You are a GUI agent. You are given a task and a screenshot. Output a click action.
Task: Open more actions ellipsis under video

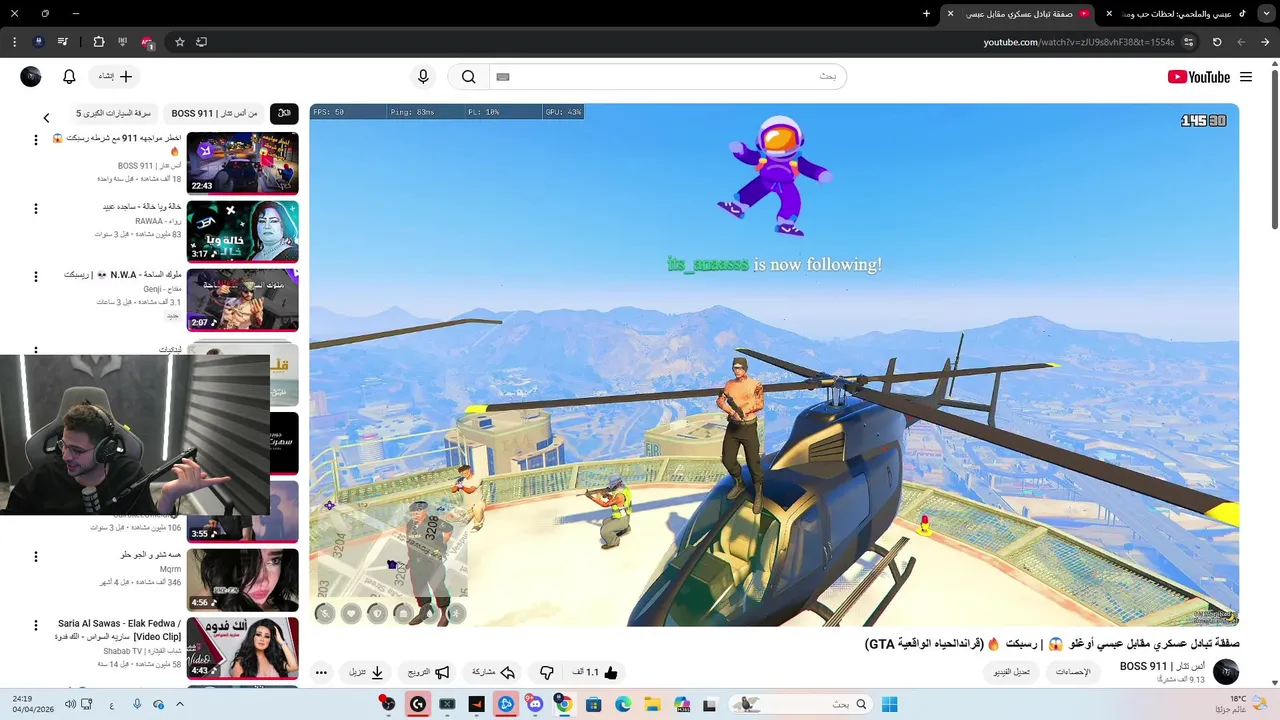321,673
